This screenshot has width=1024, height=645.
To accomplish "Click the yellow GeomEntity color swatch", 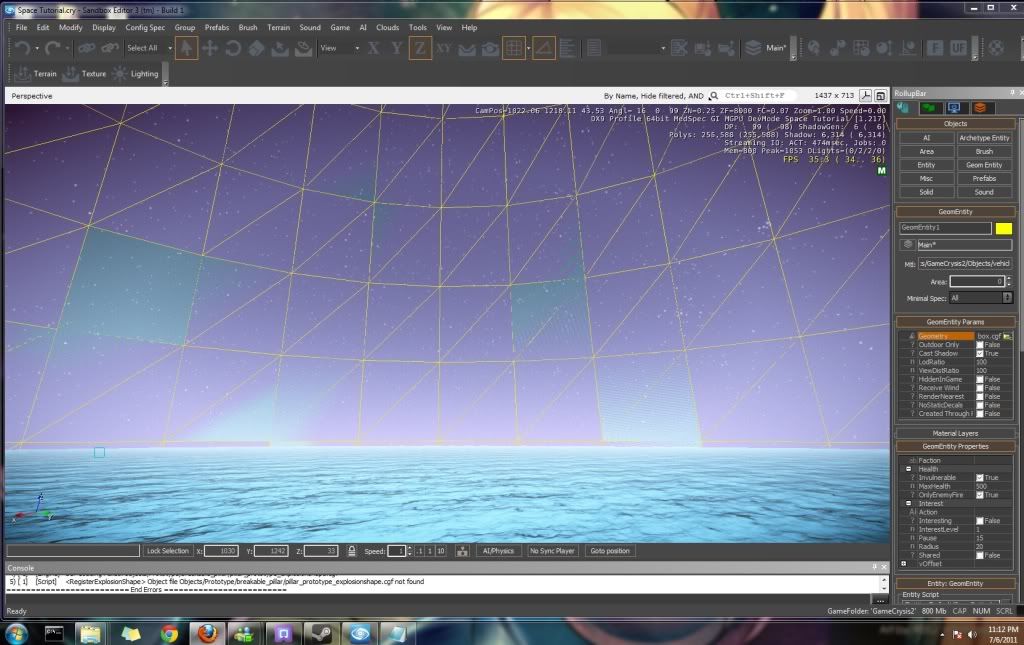I will tap(1004, 228).
